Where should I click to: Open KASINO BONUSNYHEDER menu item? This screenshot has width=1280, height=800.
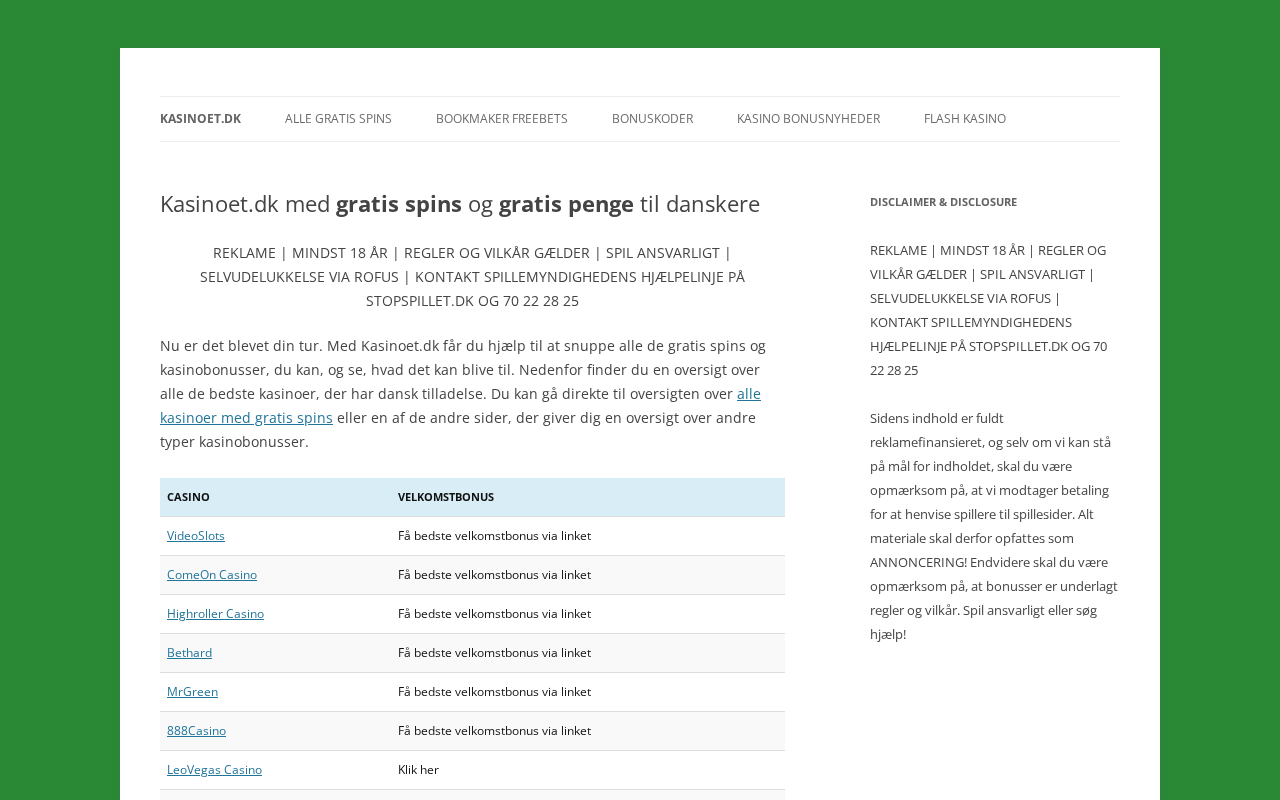click(x=808, y=119)
